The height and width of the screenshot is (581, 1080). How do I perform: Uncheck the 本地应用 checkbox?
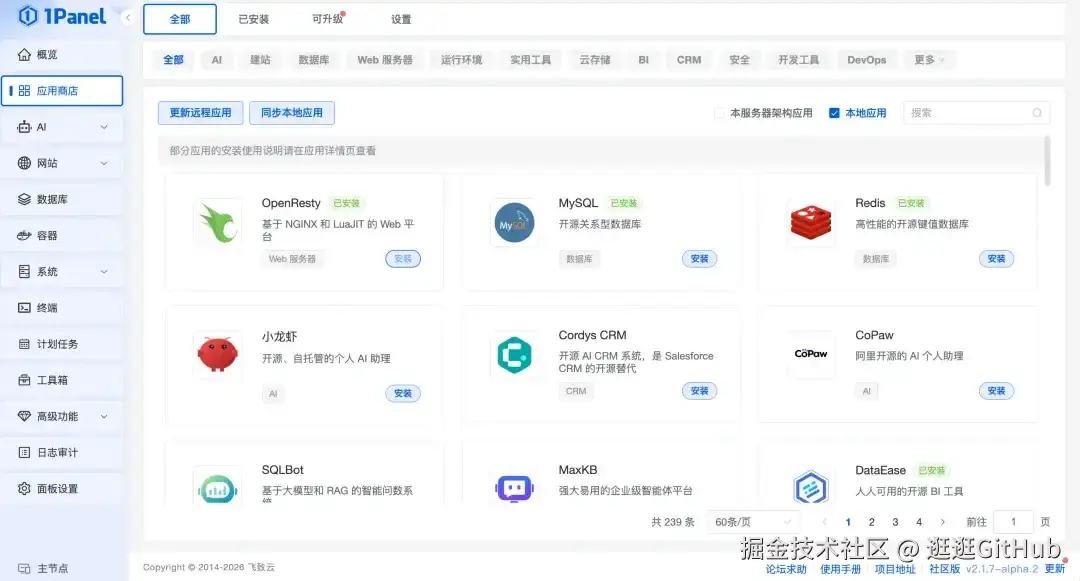[834, 113]
